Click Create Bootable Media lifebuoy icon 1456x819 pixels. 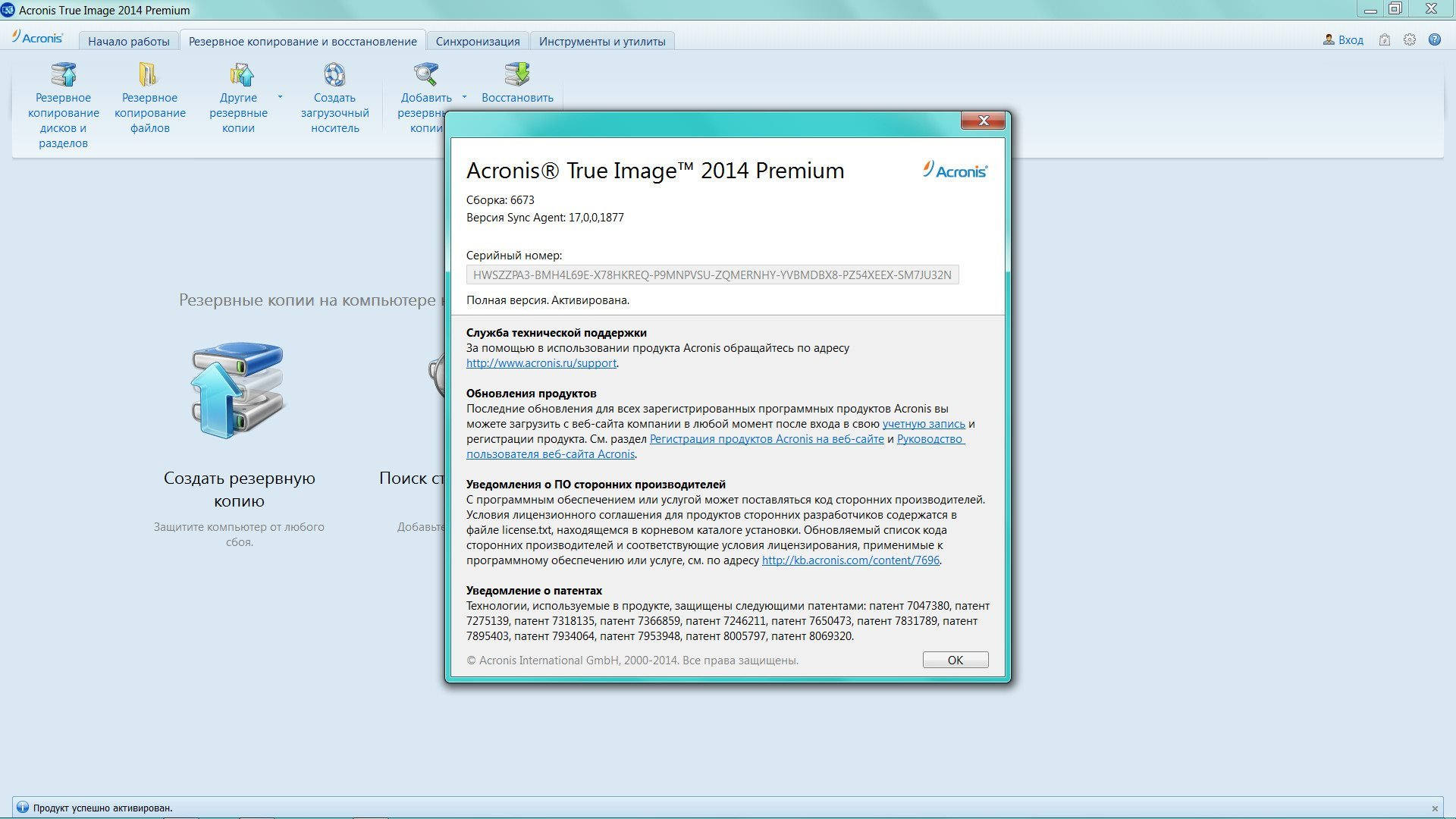tap(334, 74)
